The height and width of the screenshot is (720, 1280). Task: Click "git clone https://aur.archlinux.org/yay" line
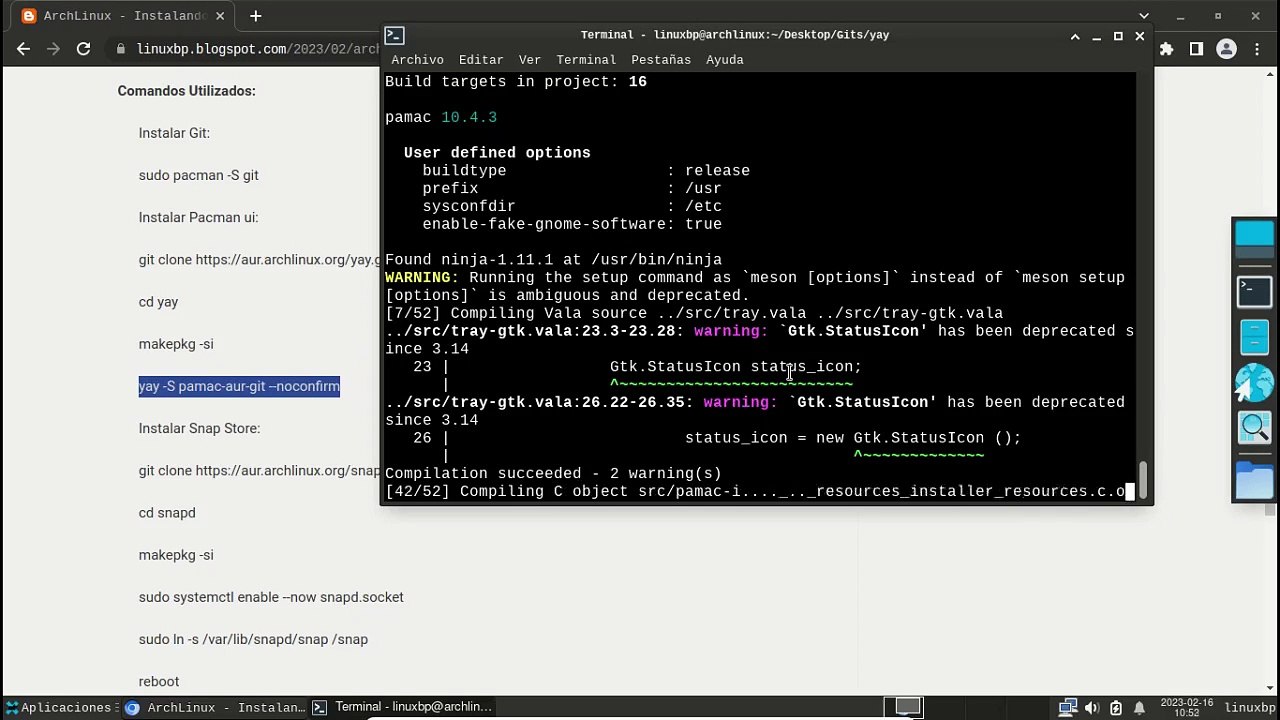coord(260,260)
